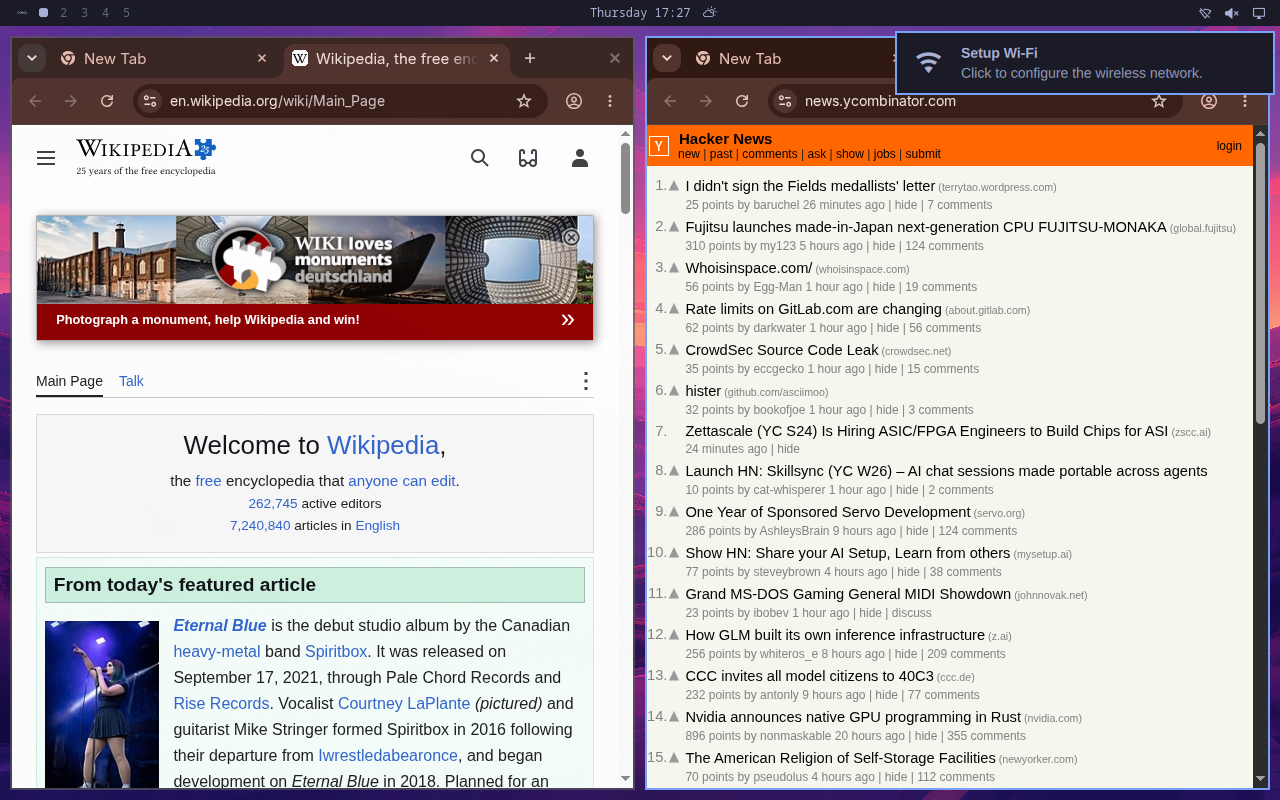Screen dimensions: 1280x800
Task: Click 'anyone can edit' link
Action: point(402,481)
